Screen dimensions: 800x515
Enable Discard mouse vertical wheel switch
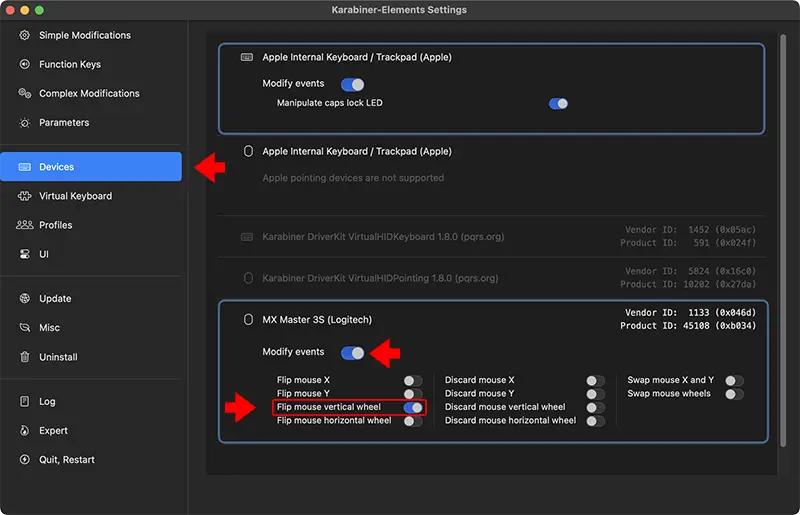[595, 407]
